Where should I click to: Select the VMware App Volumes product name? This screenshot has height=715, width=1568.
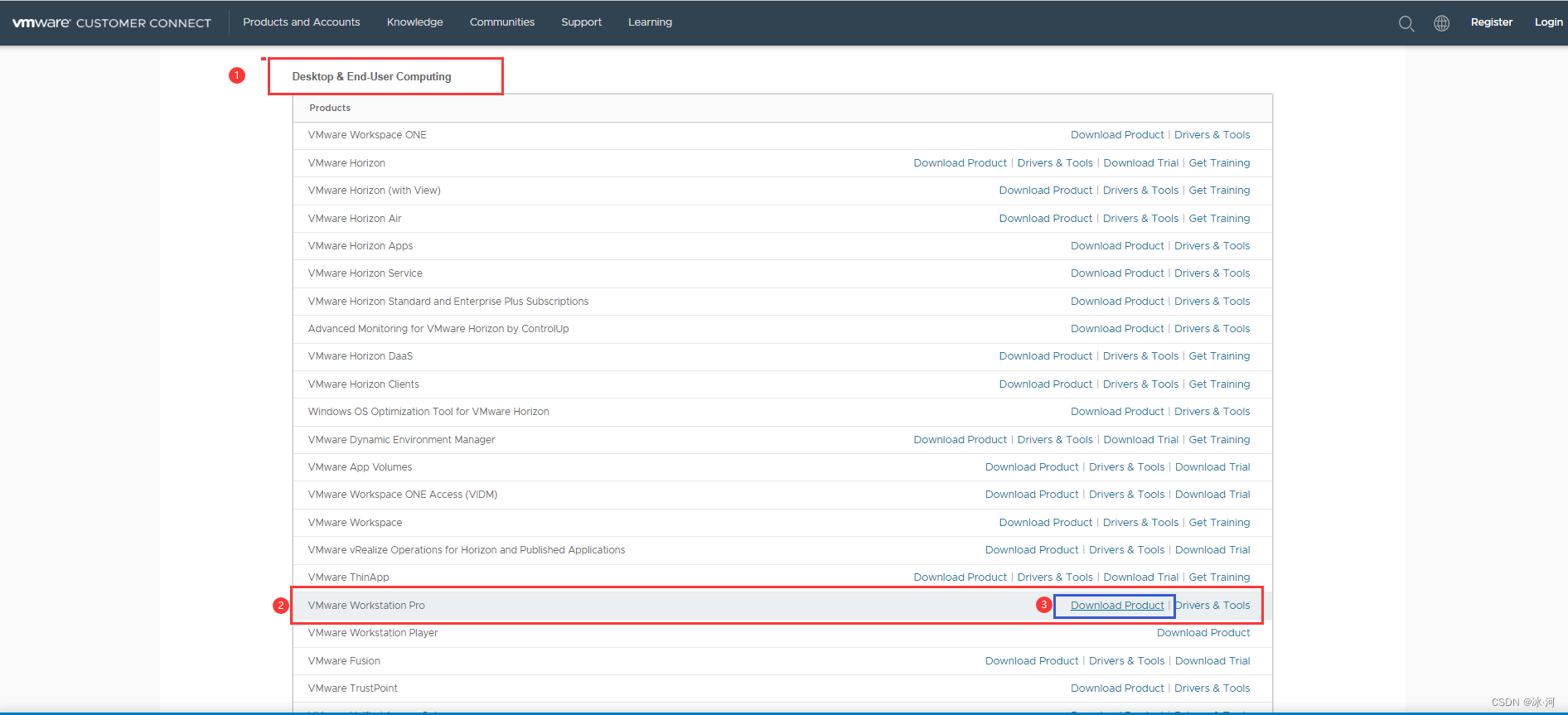360,467
